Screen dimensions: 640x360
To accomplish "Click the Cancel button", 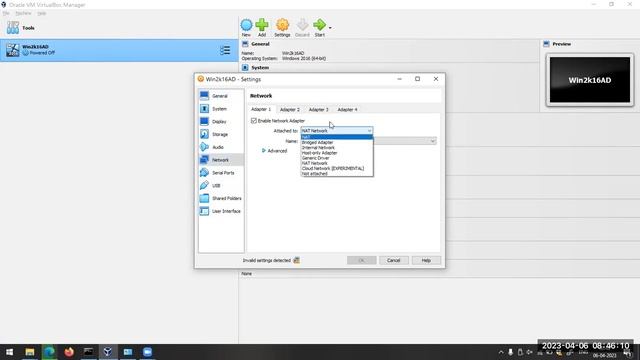I will click(x=393, y=260).
